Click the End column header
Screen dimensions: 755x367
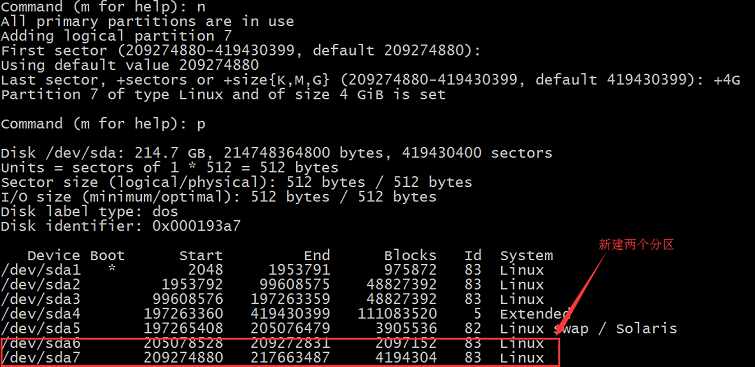(317, 255)
